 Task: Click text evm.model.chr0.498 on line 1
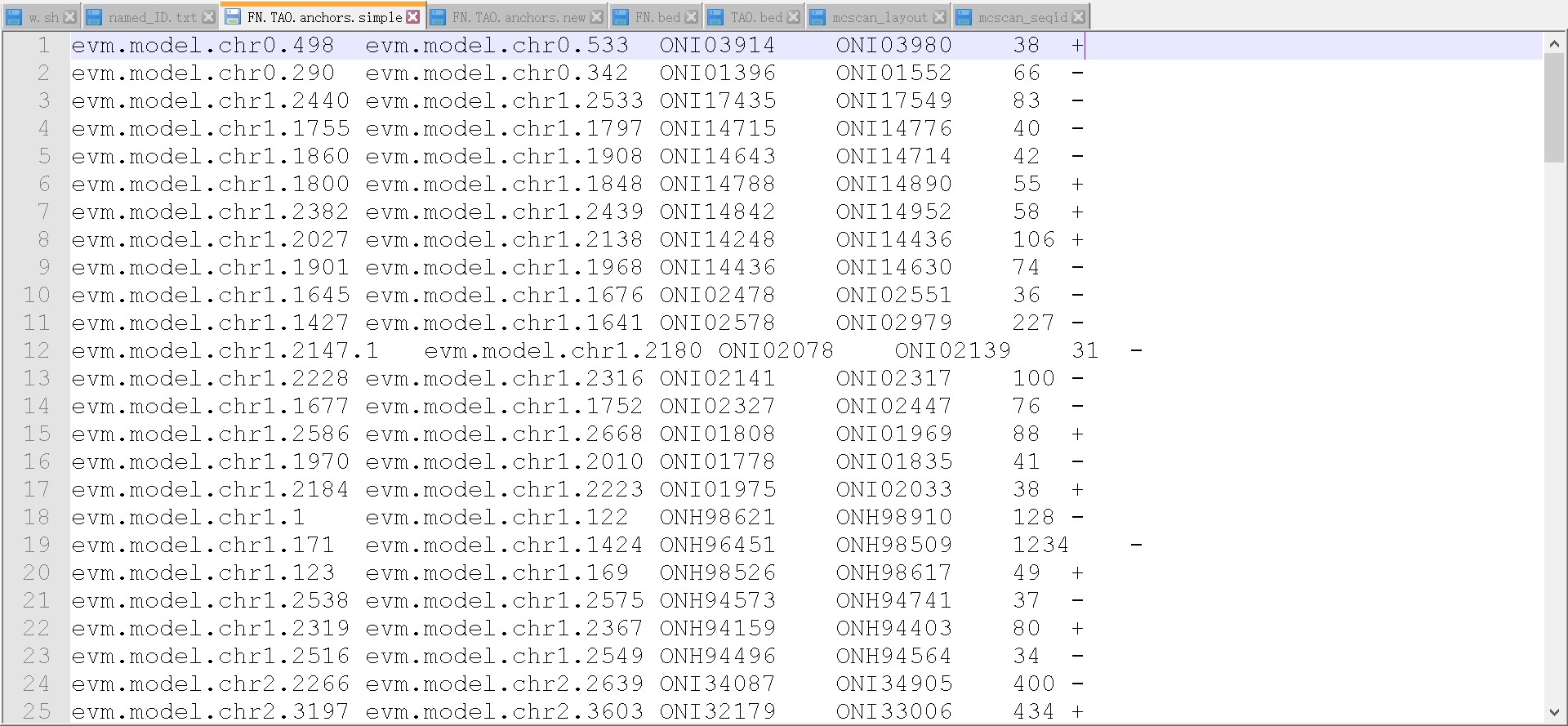tap(203, 45)
